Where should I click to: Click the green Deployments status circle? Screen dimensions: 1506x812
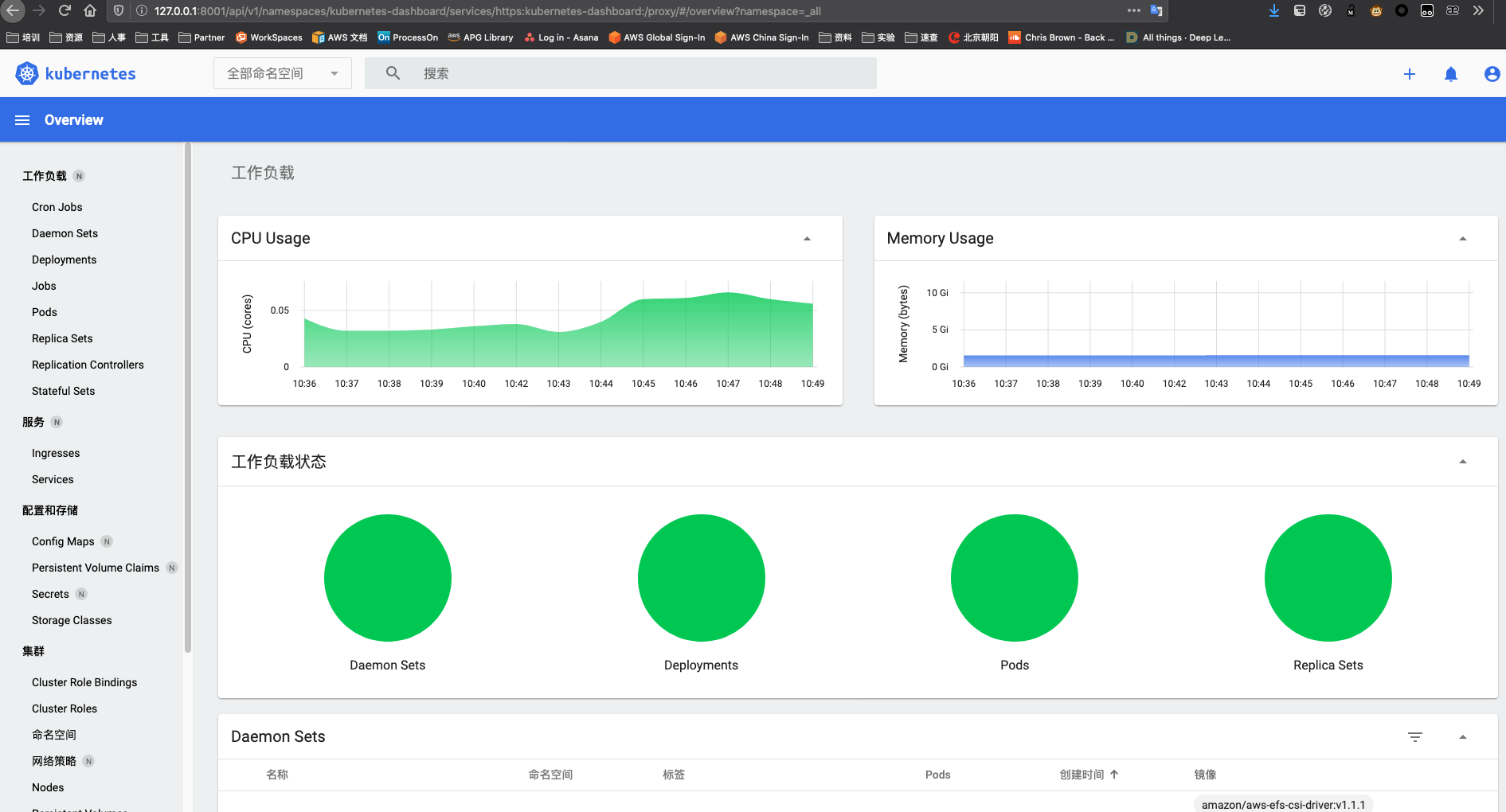coord(701,578)
